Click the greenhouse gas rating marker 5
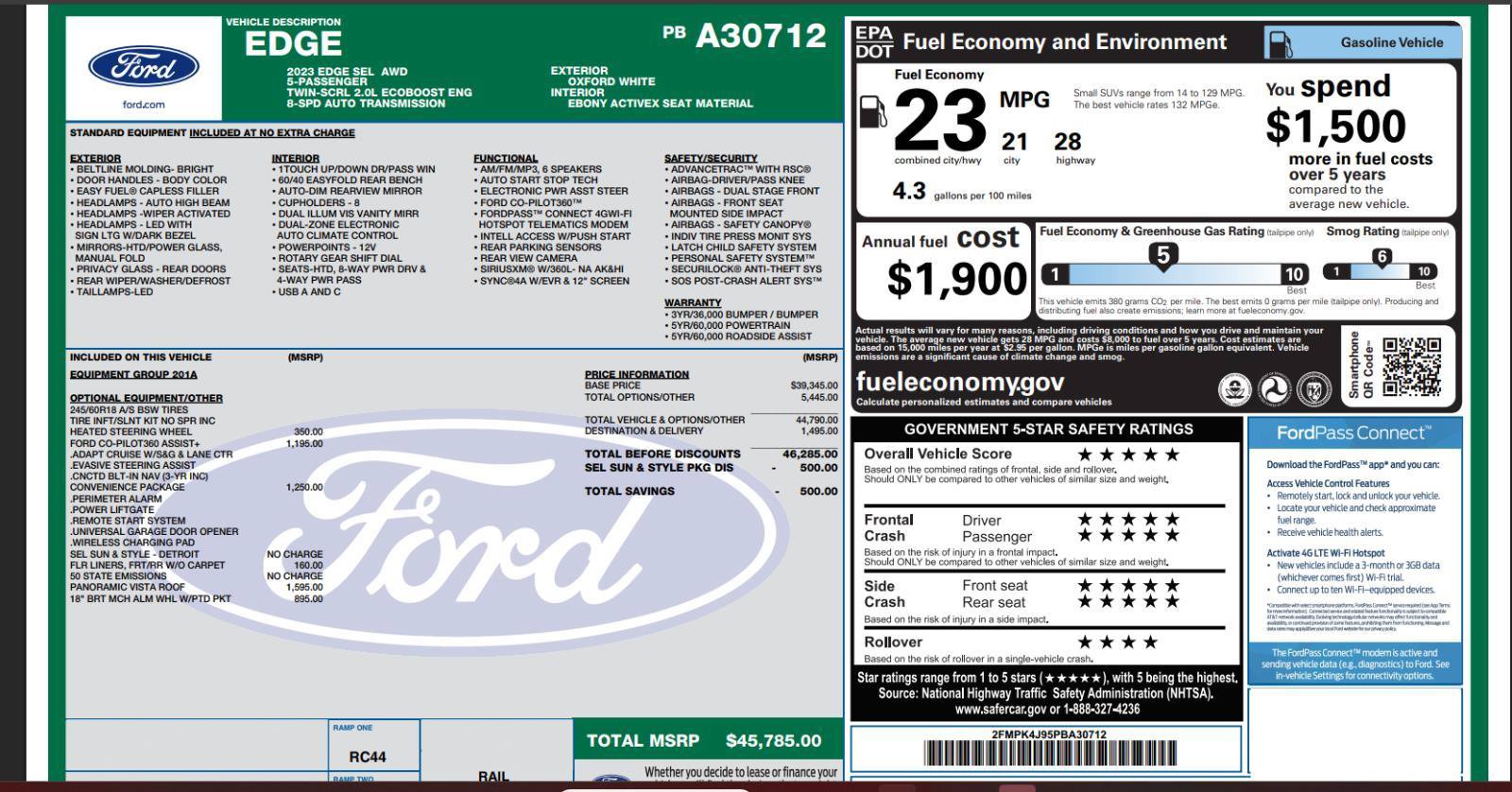 1163,255
